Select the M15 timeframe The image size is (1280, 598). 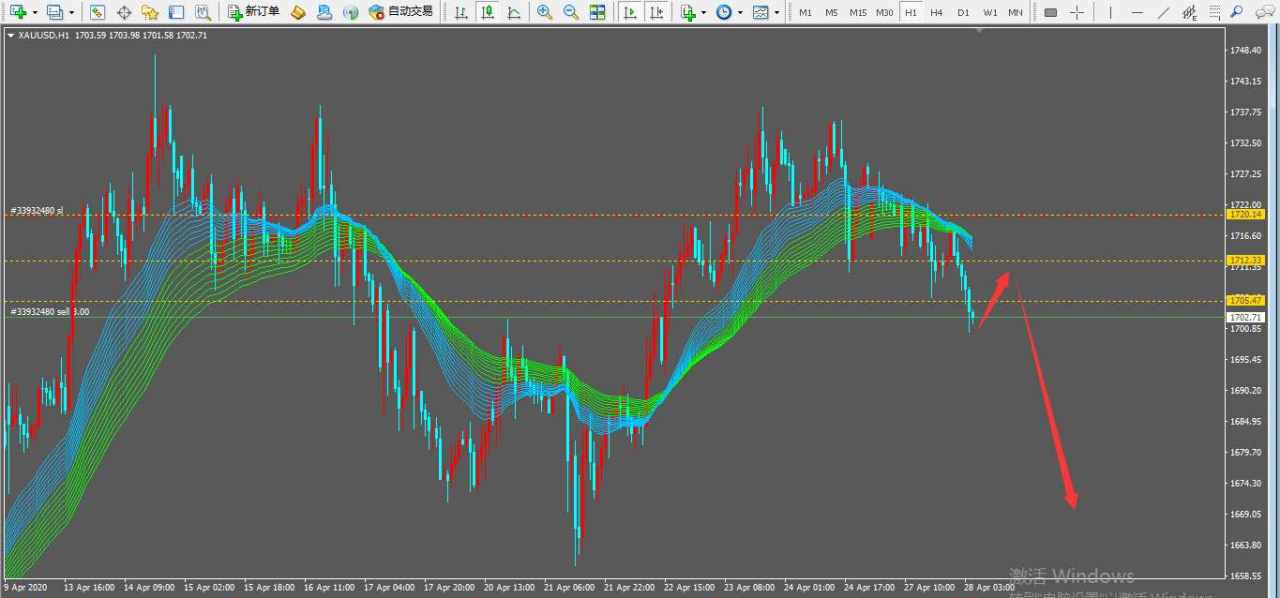click(x=858, y=12)
